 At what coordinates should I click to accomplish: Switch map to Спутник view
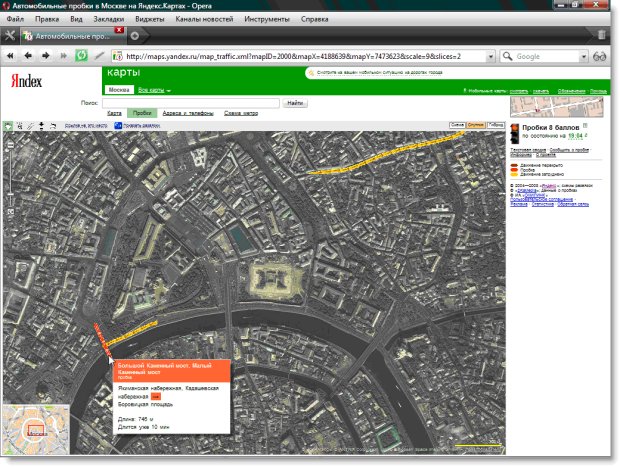[x=475, y=125]
